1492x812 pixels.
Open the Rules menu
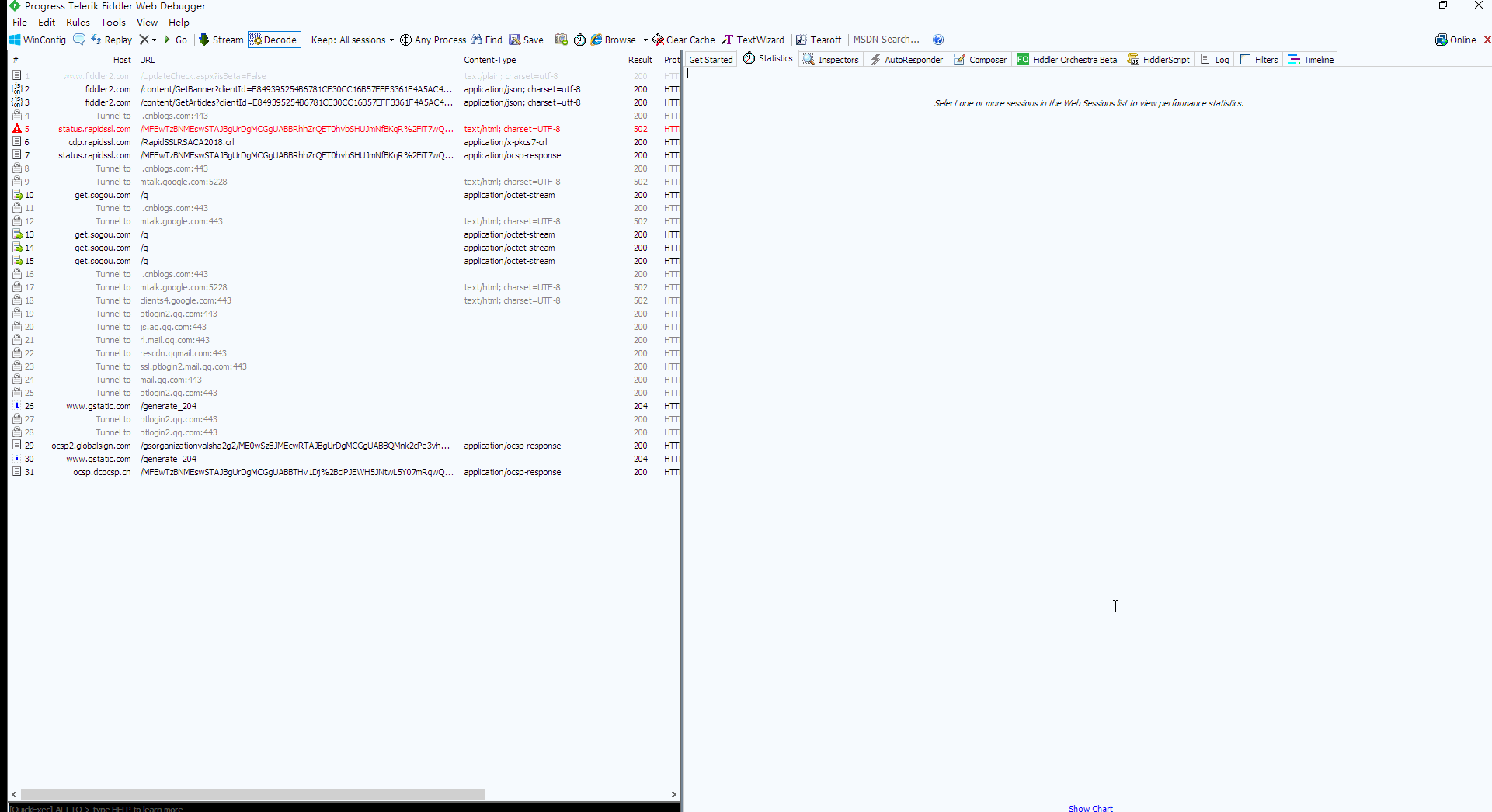coord(78,23)
